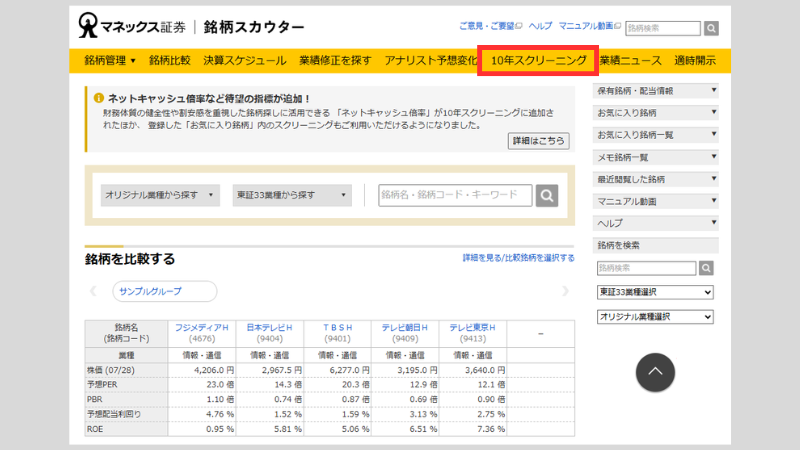
Task: Open 業績ニュース menu item
Action: pos(631,61)
